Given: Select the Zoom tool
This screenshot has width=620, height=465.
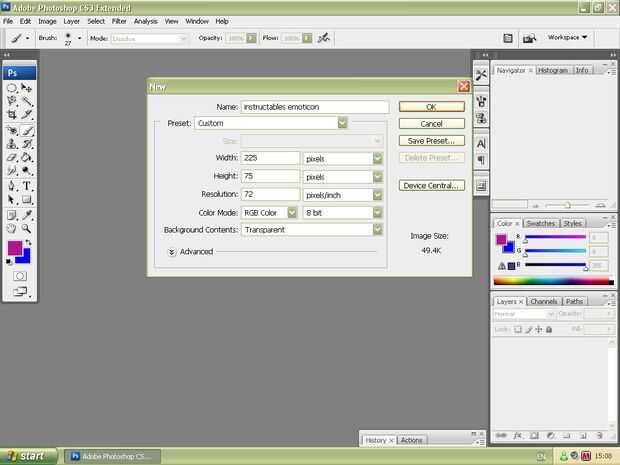Looking at the screenshot, I should point(26,229).
